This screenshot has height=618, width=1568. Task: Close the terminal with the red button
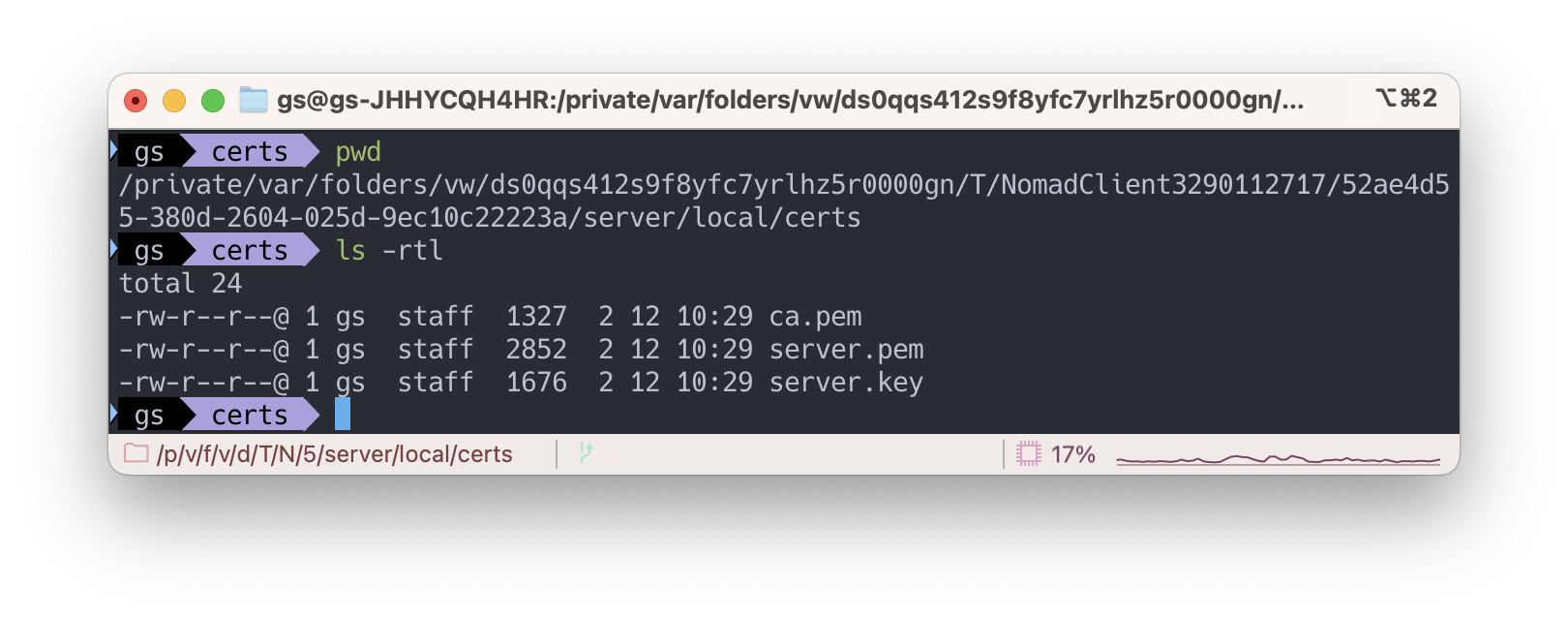(x=136, y=101)
